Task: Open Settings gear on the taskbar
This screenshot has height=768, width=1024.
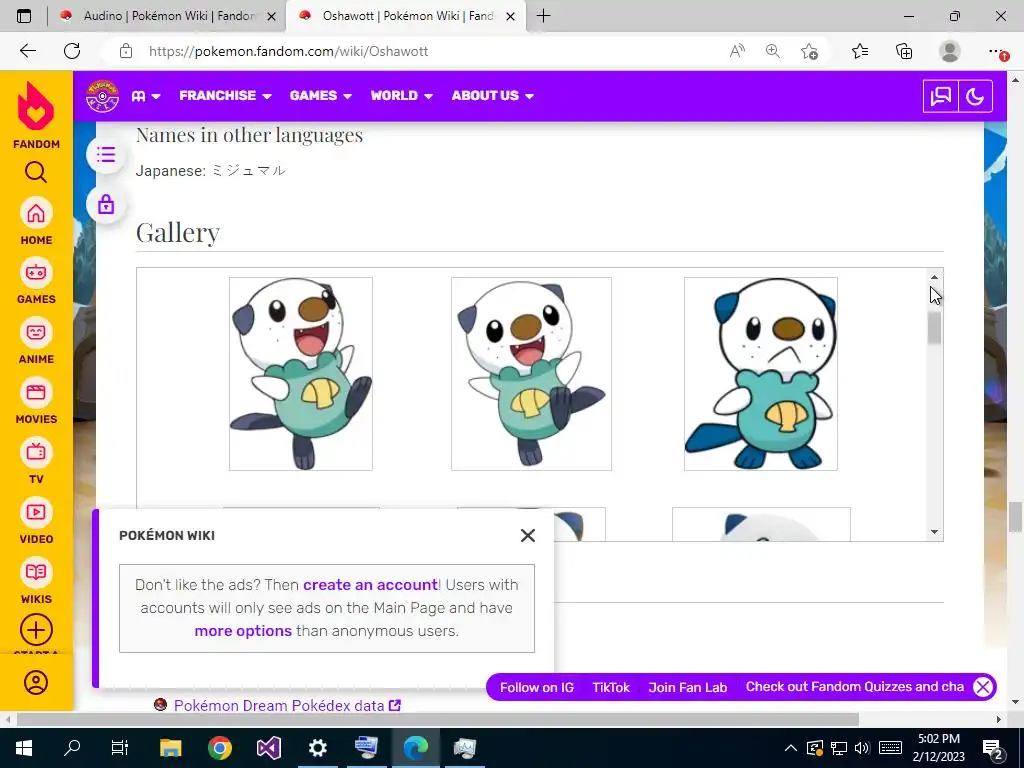Action: (x=317, y=748)
